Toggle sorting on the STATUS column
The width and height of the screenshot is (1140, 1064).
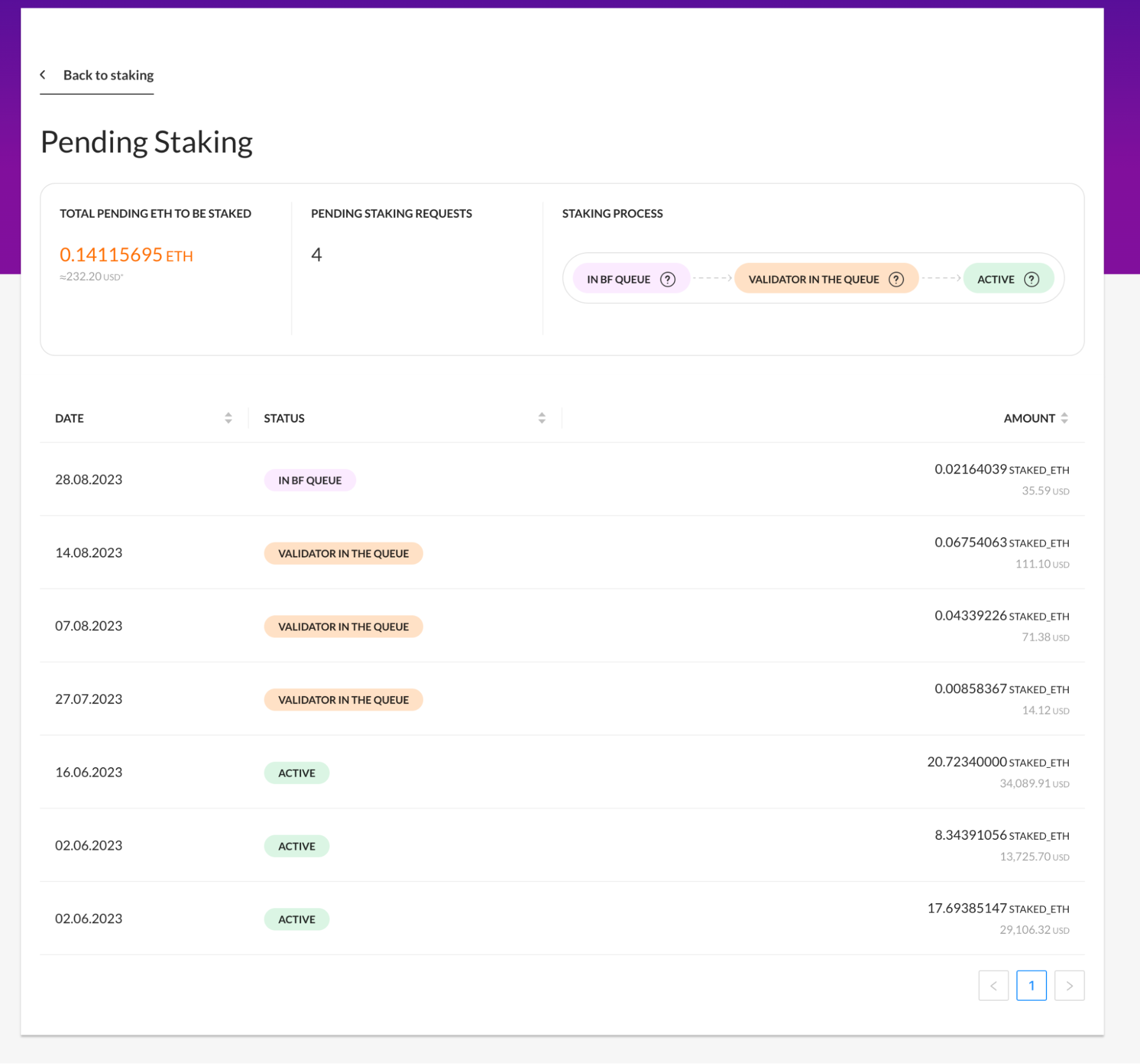[x=541, y=418]
